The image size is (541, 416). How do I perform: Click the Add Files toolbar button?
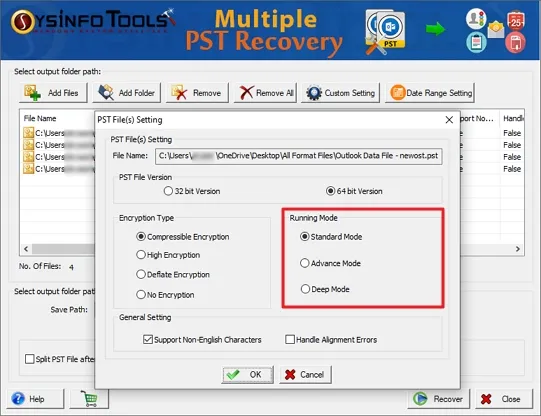tap(53, 93)
